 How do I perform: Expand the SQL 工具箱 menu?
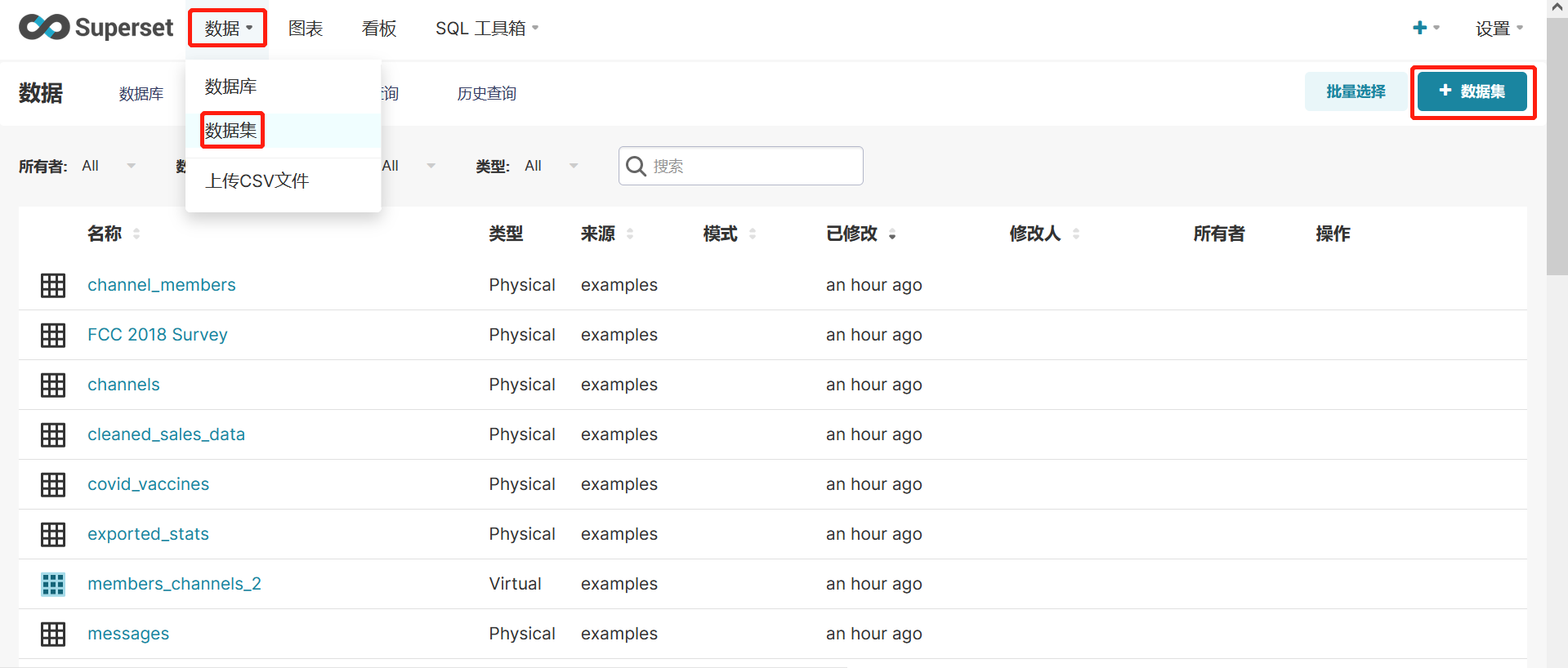pos(487,29)
